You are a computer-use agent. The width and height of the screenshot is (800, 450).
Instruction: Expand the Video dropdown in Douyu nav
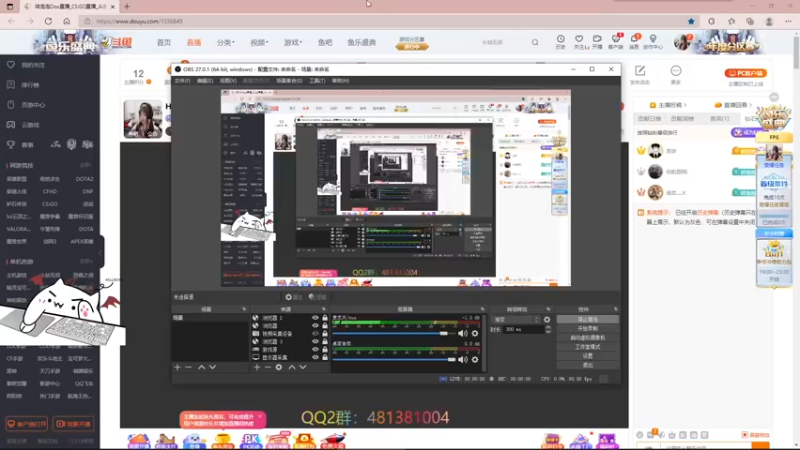(x=259, y=42)
